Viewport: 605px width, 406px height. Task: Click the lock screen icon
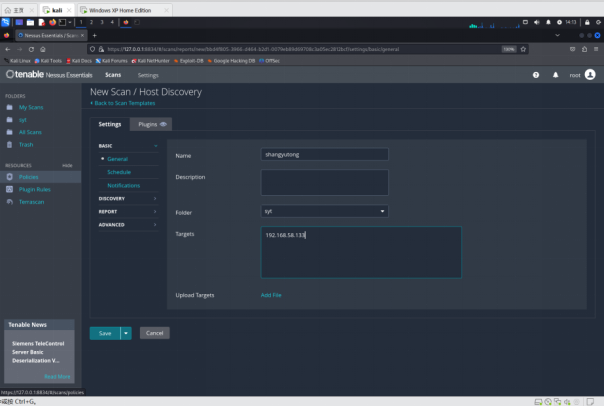[587, 22]
